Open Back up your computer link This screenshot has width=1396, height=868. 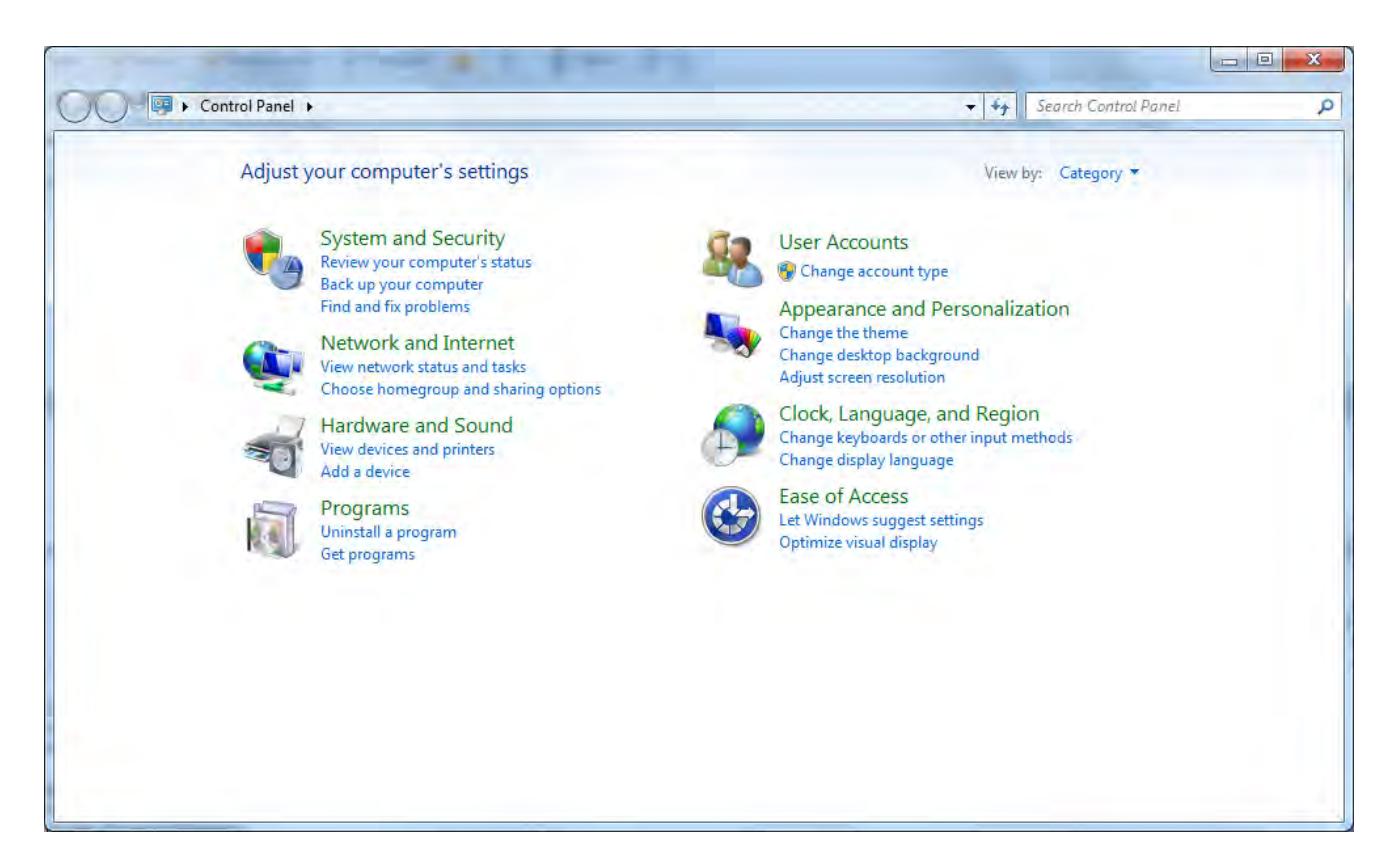point(401,284)
